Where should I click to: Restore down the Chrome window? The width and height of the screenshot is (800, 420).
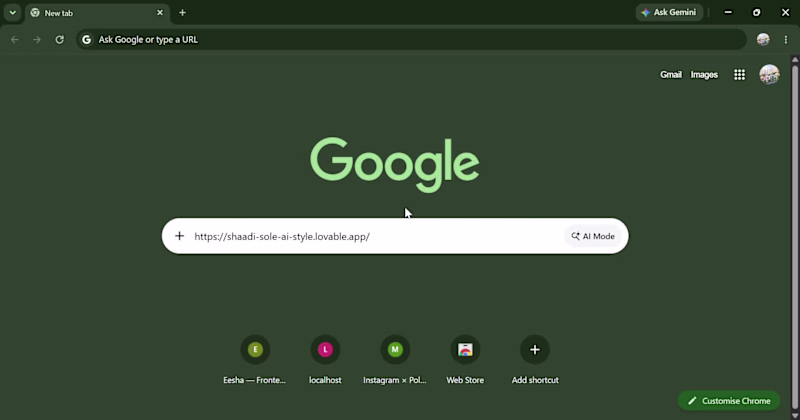point(757,12)
